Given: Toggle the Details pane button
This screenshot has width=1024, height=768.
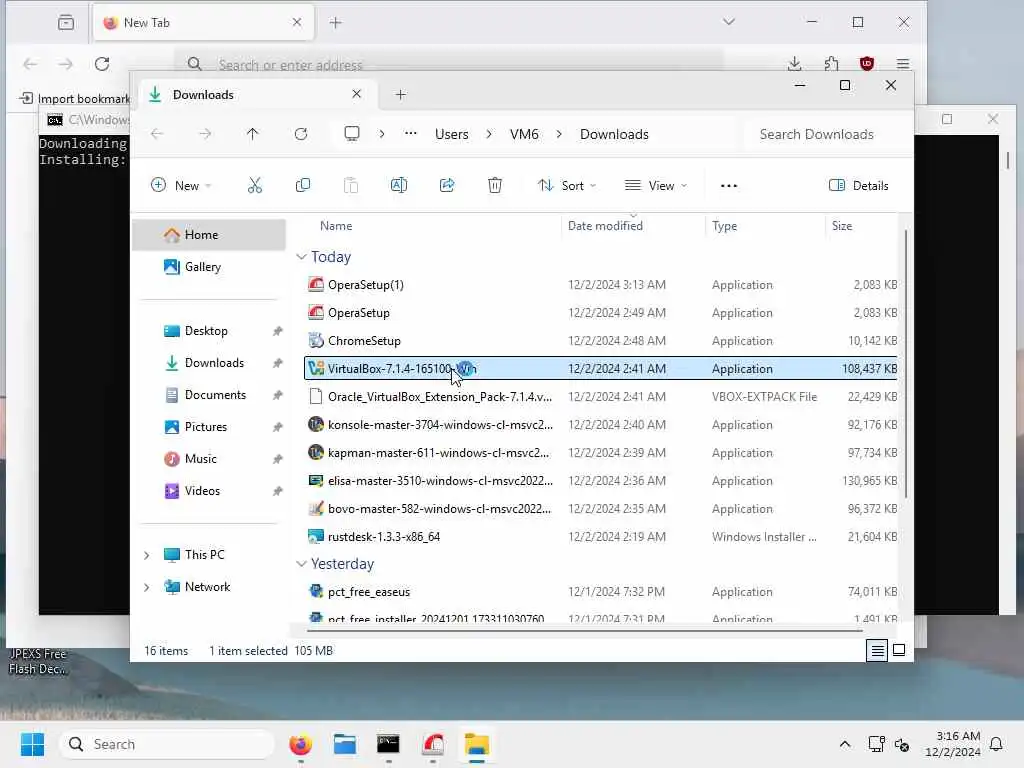Looking at the screenshot, I should (x=858, y=185).
